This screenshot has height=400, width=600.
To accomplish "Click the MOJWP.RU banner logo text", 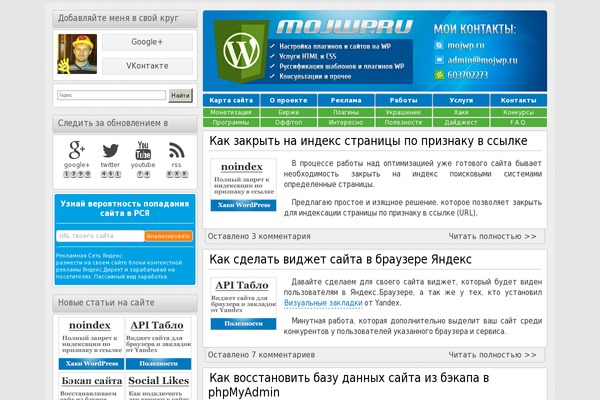I will [x=344, y=27].
